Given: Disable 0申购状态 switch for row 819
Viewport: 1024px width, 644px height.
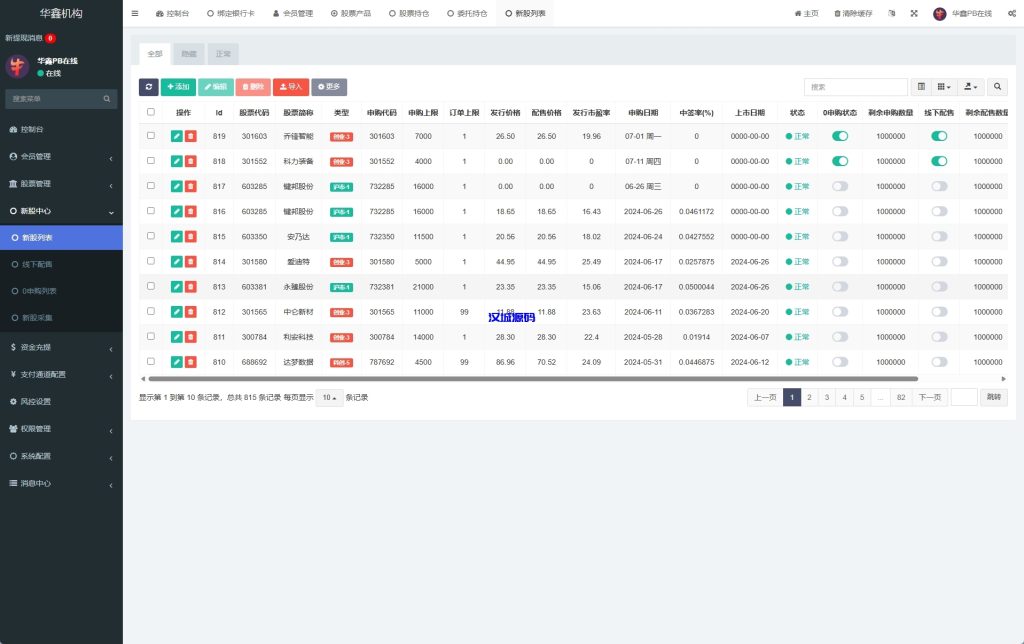Looking at the screenshot, I should 840,136.
